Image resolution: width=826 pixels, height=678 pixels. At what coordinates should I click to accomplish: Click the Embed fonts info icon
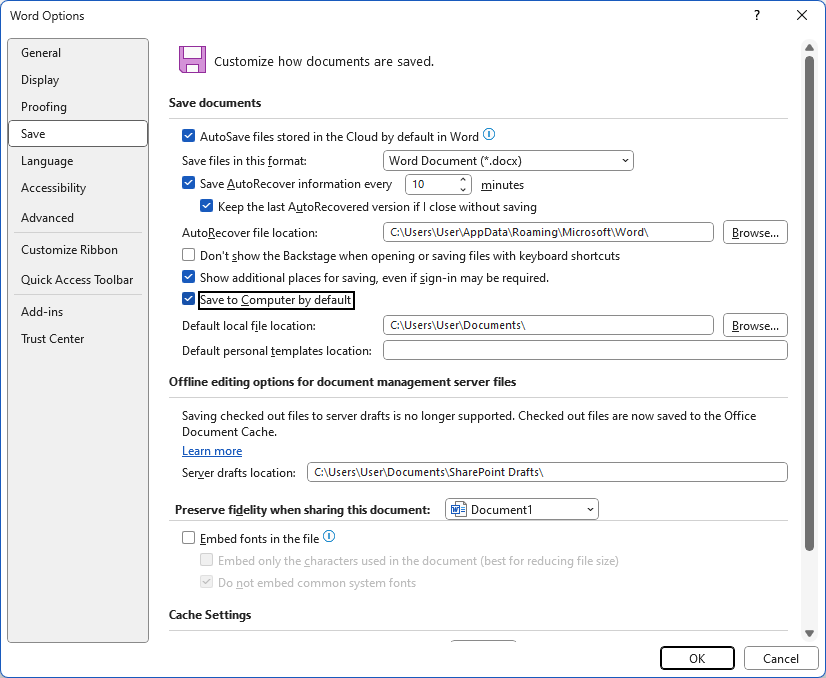(329, 537)
